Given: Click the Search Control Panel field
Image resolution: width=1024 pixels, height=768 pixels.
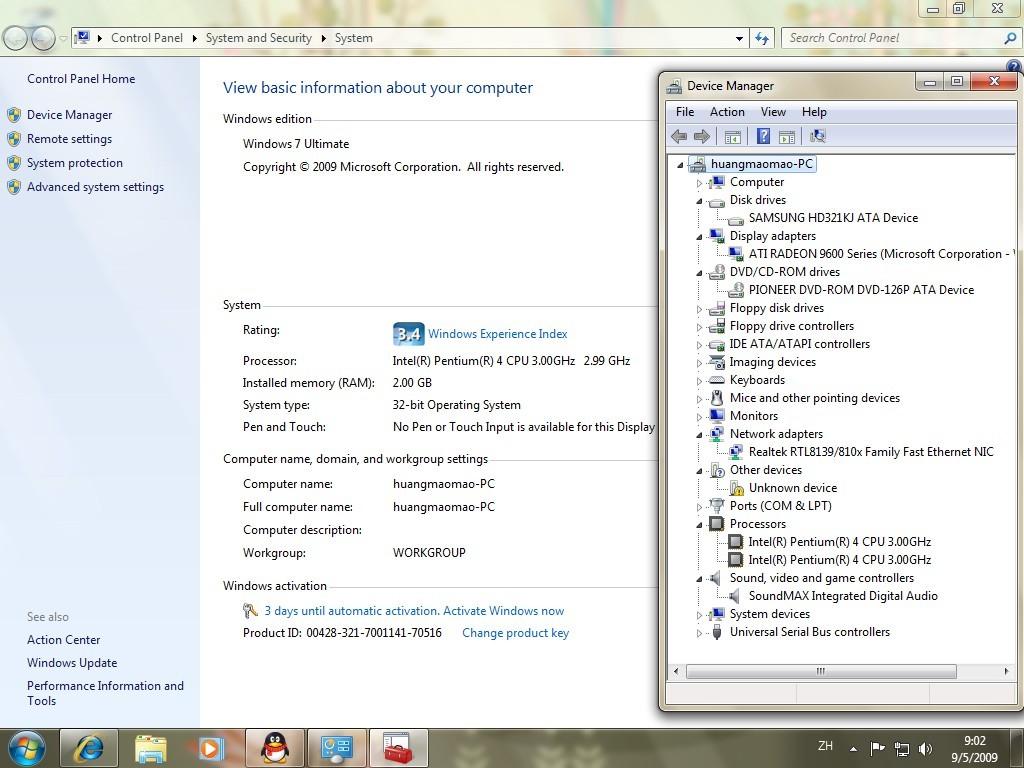Looking at the screenshot, I should [890, 38].
